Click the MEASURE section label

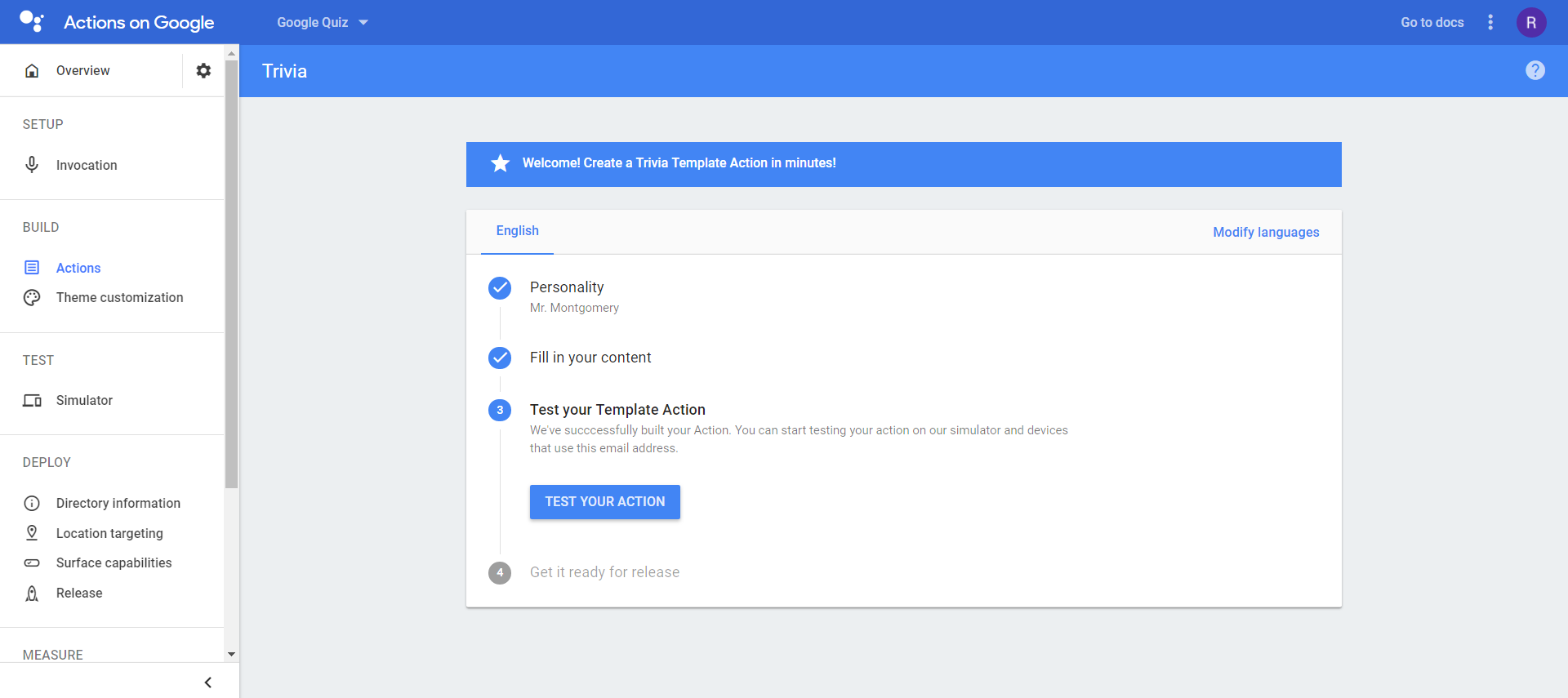point(53,655)
